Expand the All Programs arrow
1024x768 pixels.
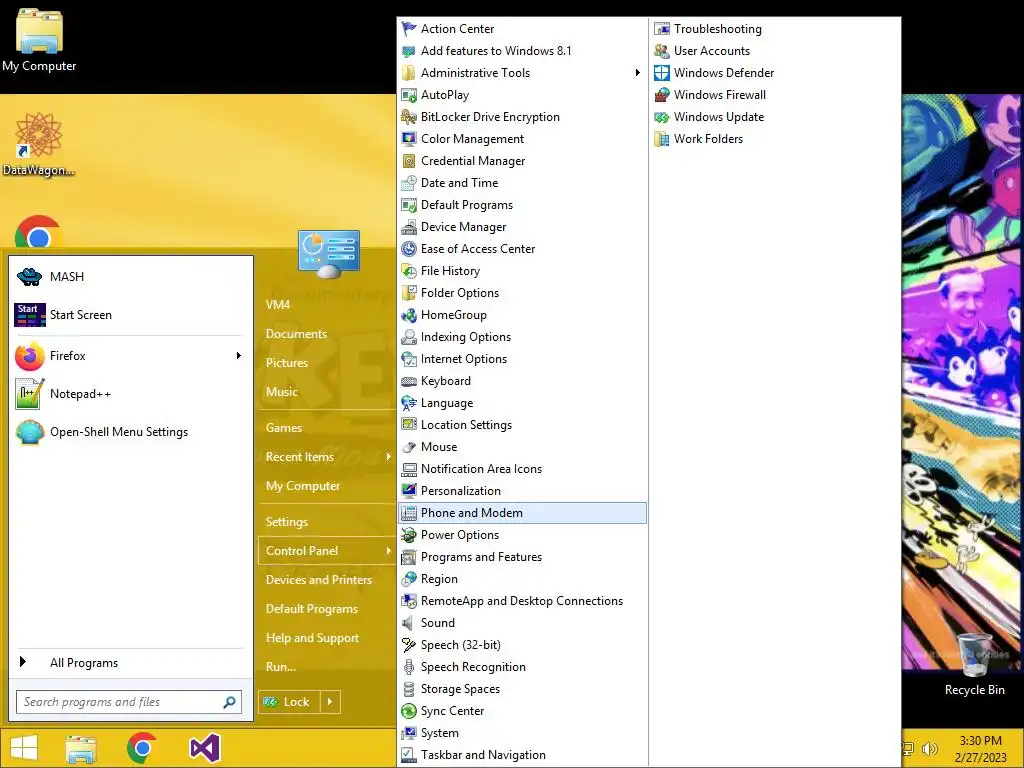tap(23, 662)
